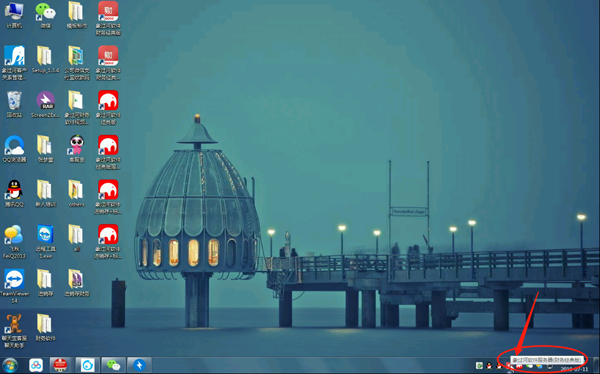
Task: Click the FeiQ yellow-blue tray icon
Action: click(x=539, y=366)
